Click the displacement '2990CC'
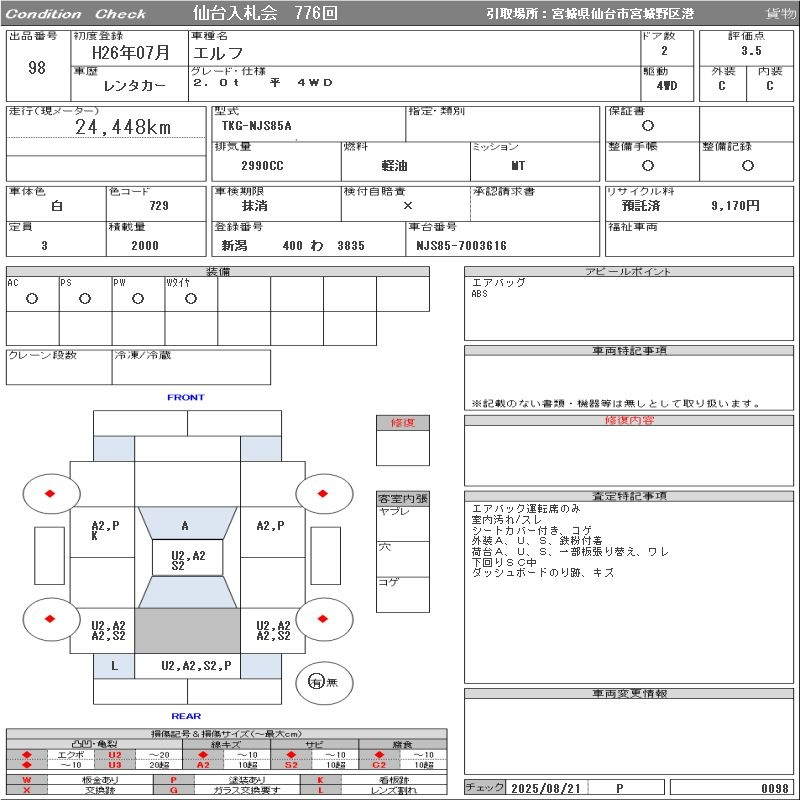The image size is (800, 800). (262, 166)
